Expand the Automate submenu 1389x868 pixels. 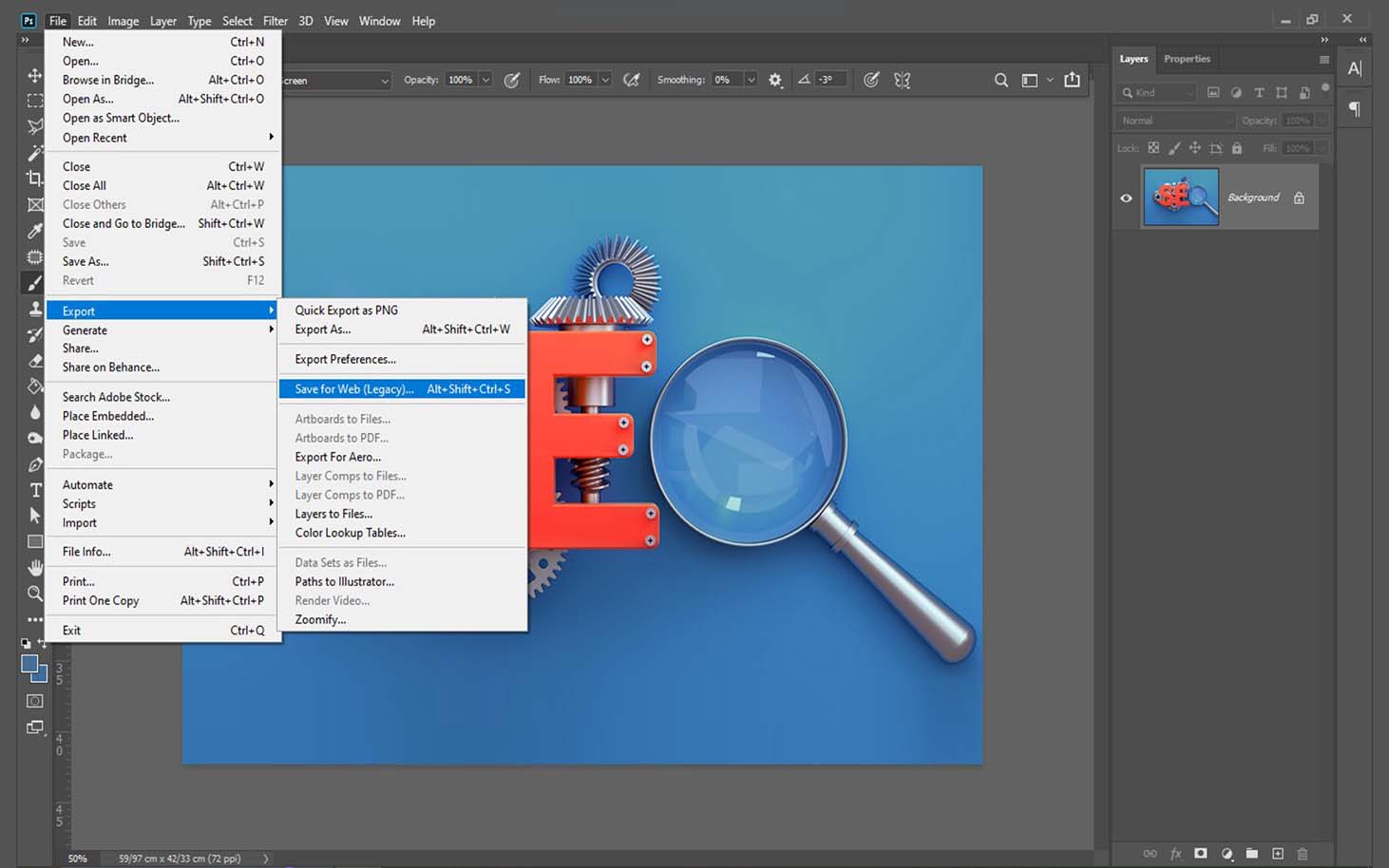click(x=163, y=484)
